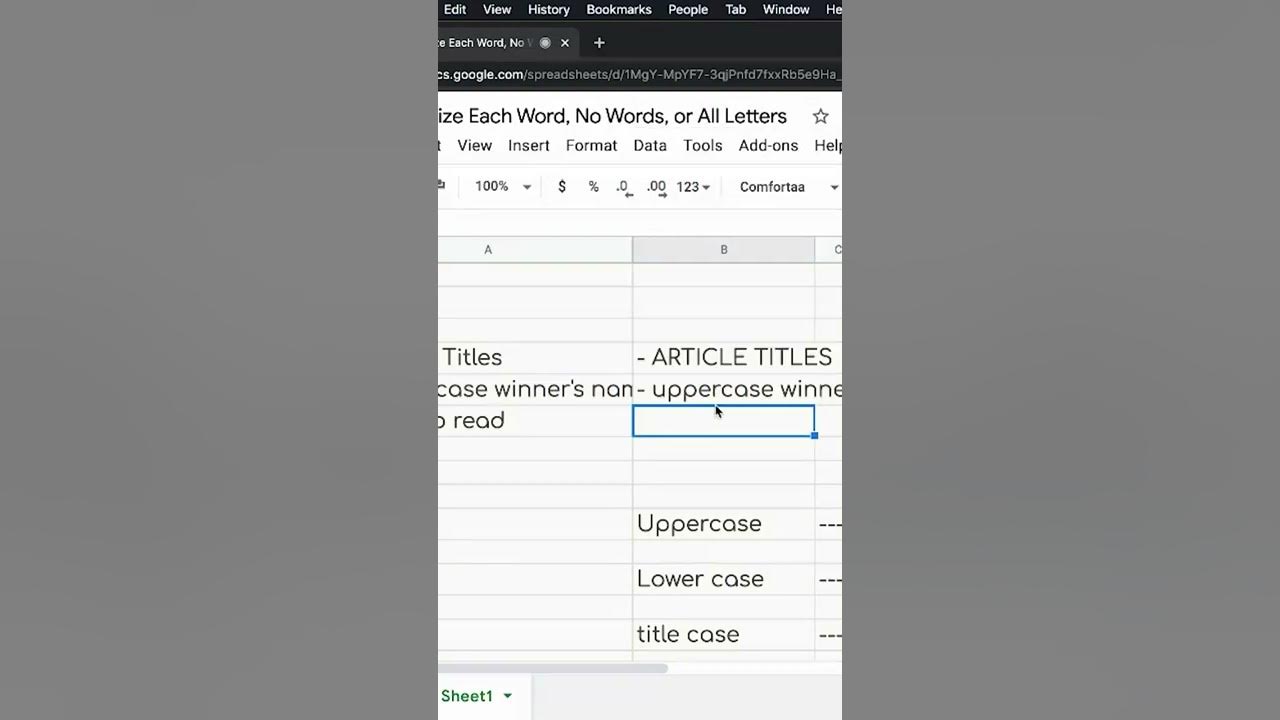1280x720 pixels.
Task: Open the macOS History menu
Action: point(549,10)
